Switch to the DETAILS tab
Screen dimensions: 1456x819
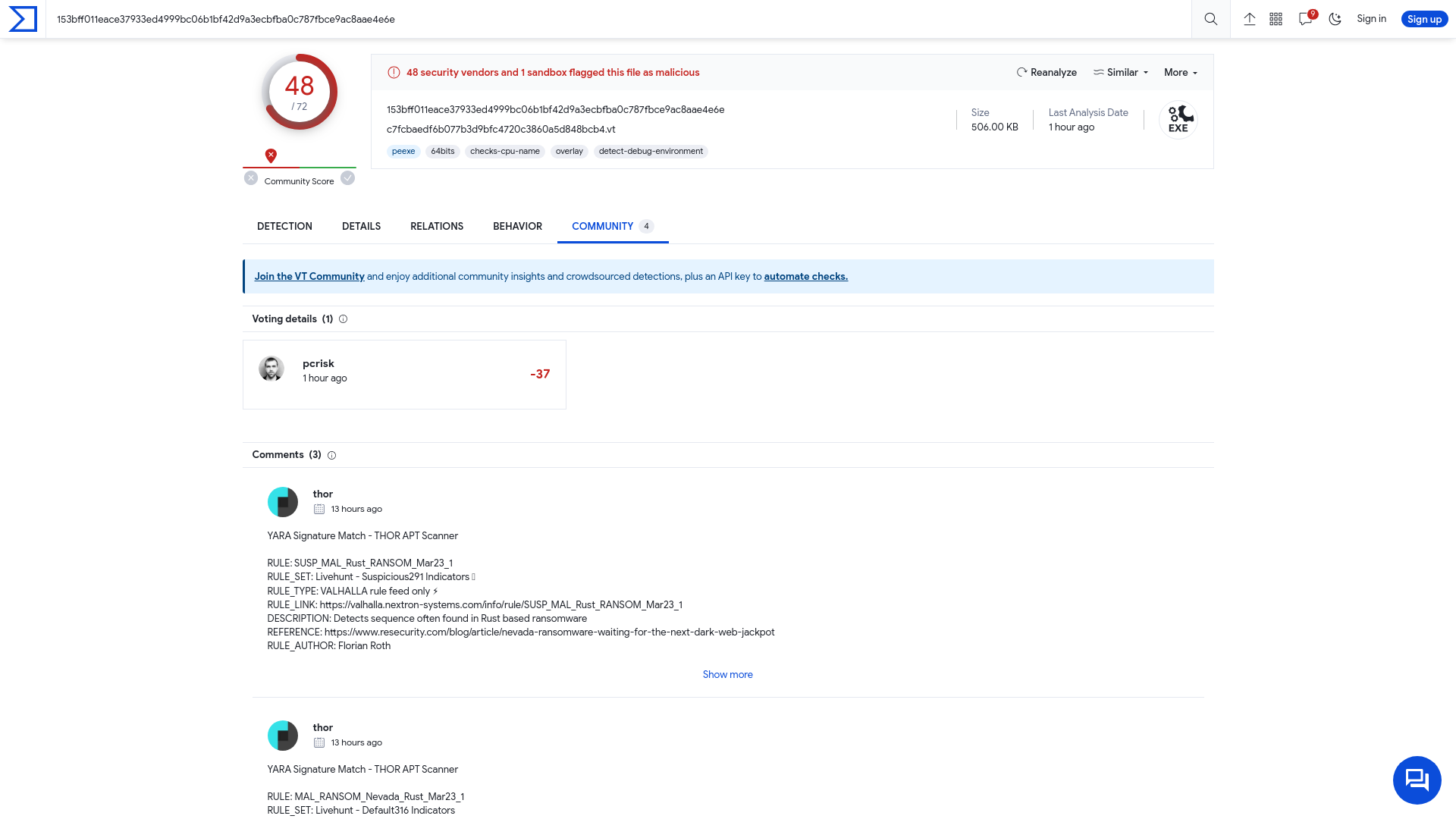(361, 227)
